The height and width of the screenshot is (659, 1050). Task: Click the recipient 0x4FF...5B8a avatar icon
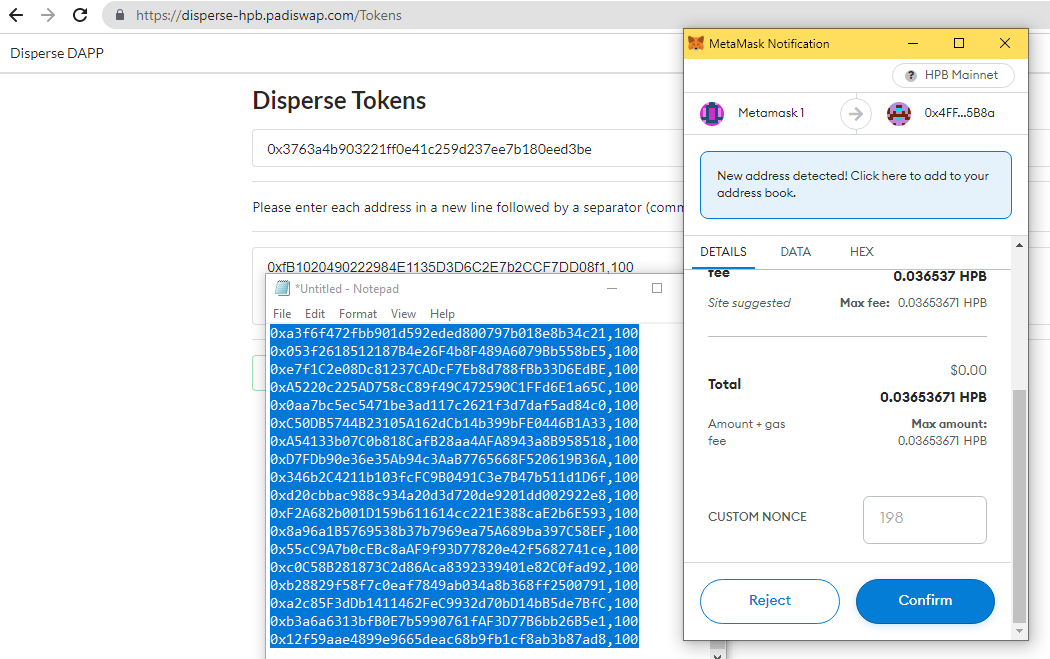coord(899,113)
